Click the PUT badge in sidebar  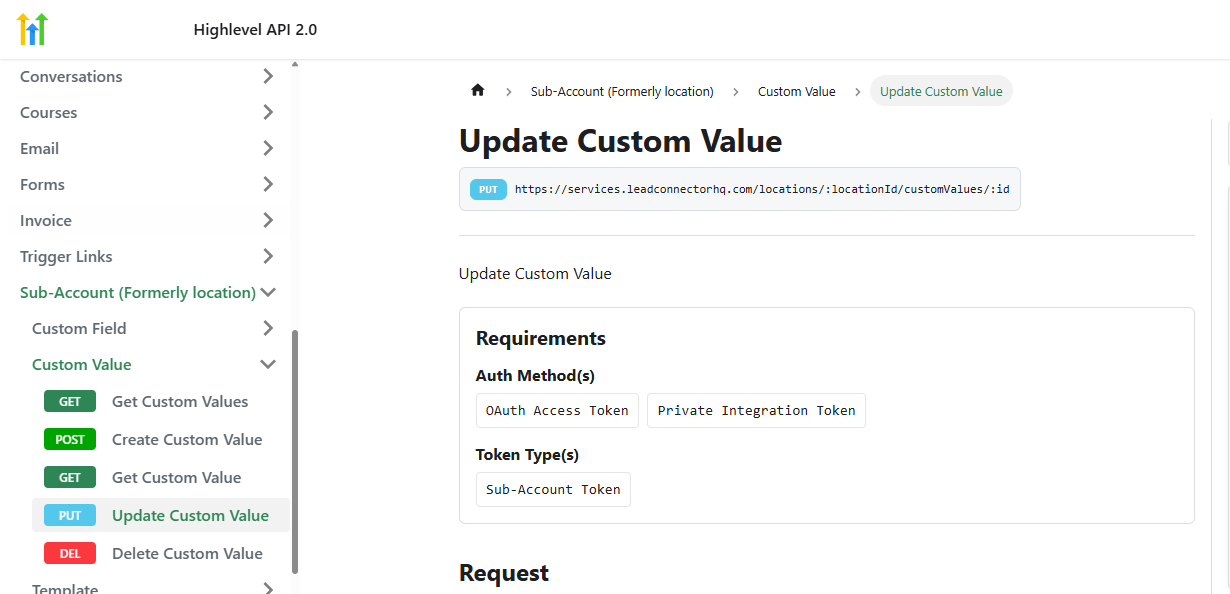70,516
